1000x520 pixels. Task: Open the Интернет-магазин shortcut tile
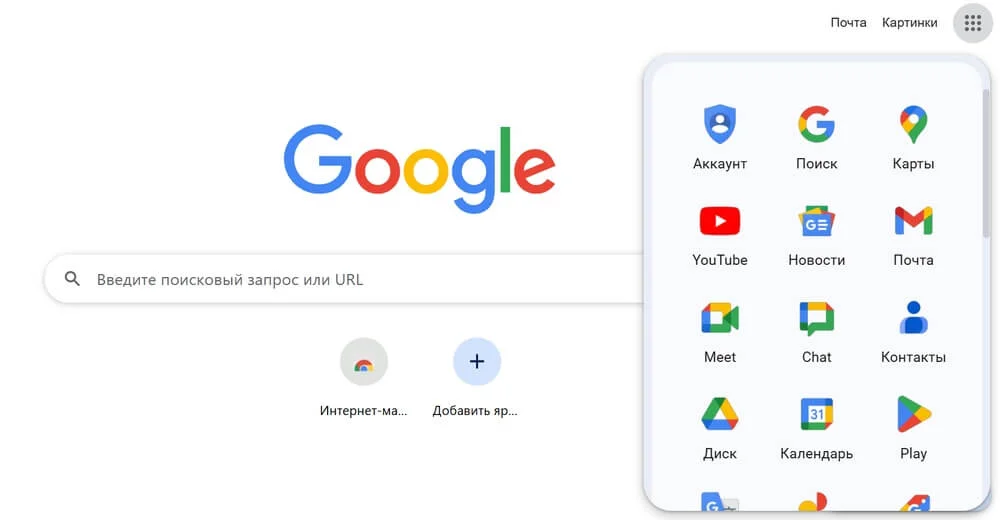point(364,376)
